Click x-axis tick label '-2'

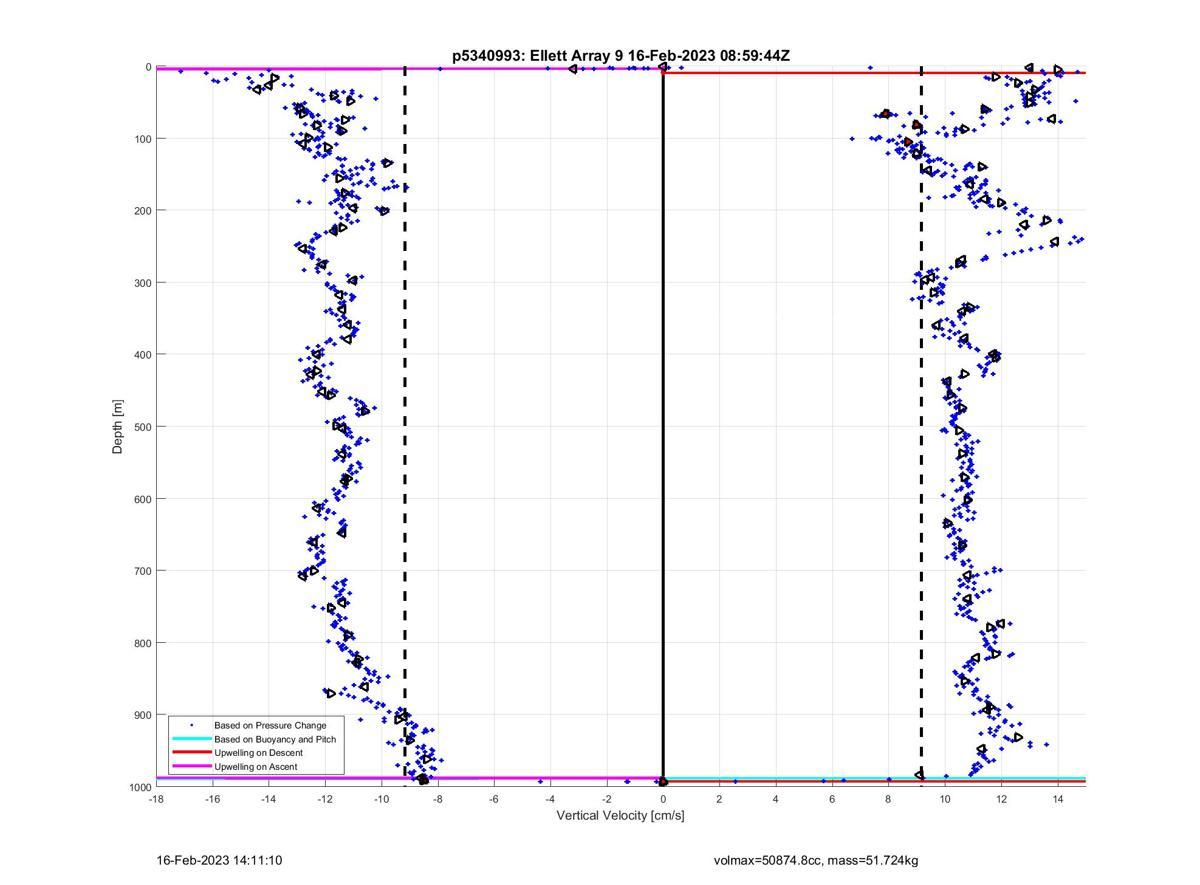pos(606,798)
